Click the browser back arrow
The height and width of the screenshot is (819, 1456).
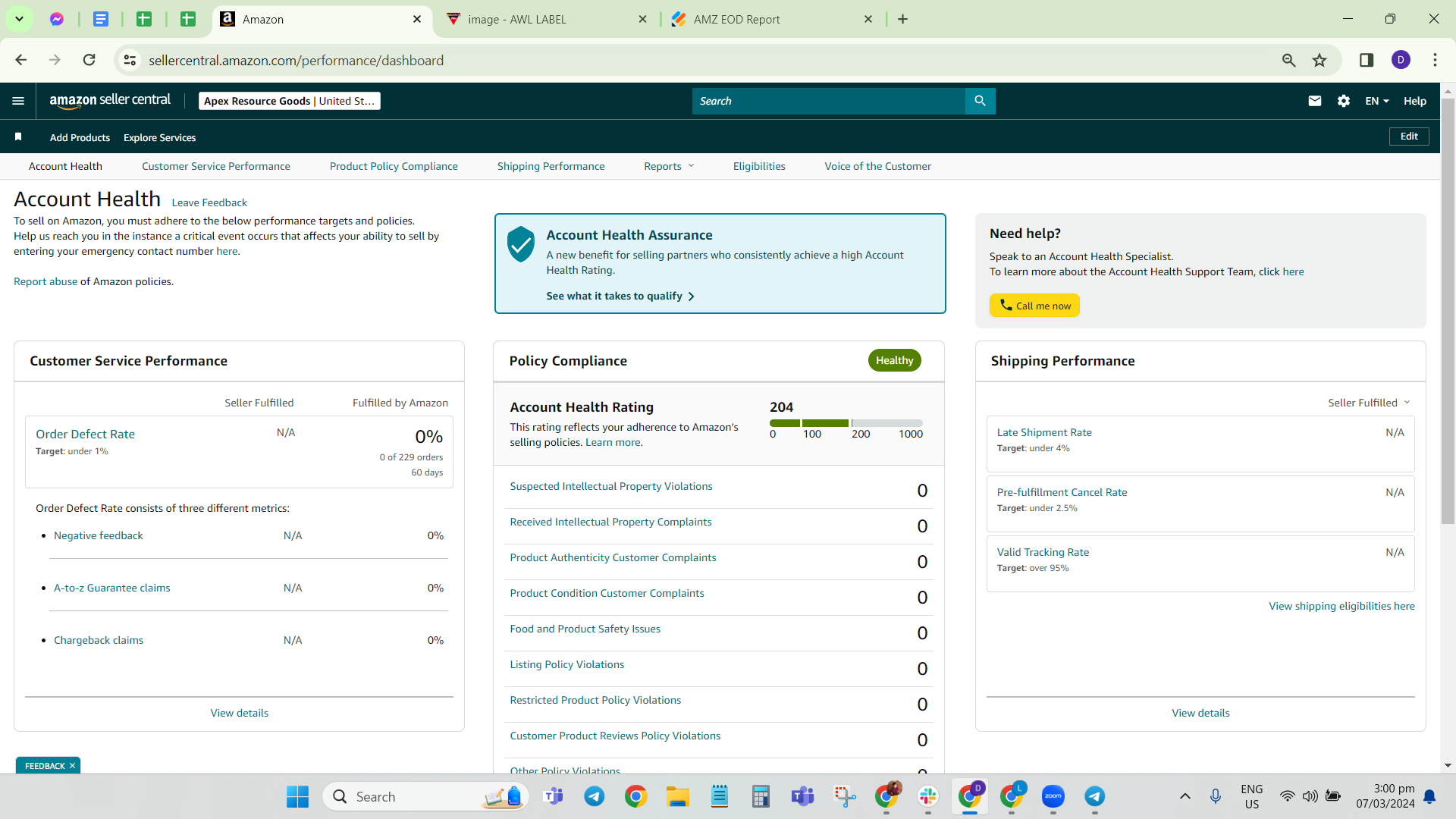[x=21, y=60]
